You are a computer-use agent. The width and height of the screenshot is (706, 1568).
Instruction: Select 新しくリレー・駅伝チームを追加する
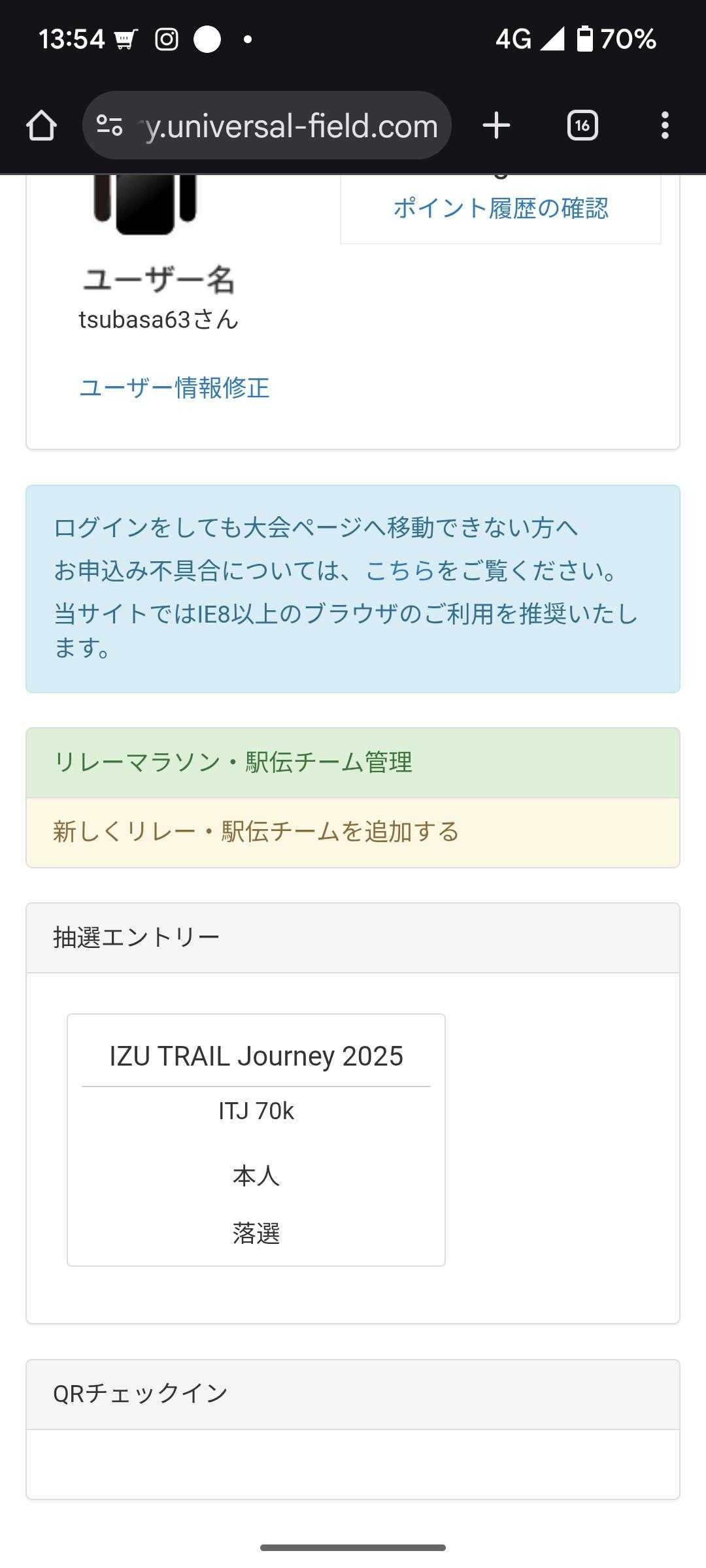coord(256,832)
